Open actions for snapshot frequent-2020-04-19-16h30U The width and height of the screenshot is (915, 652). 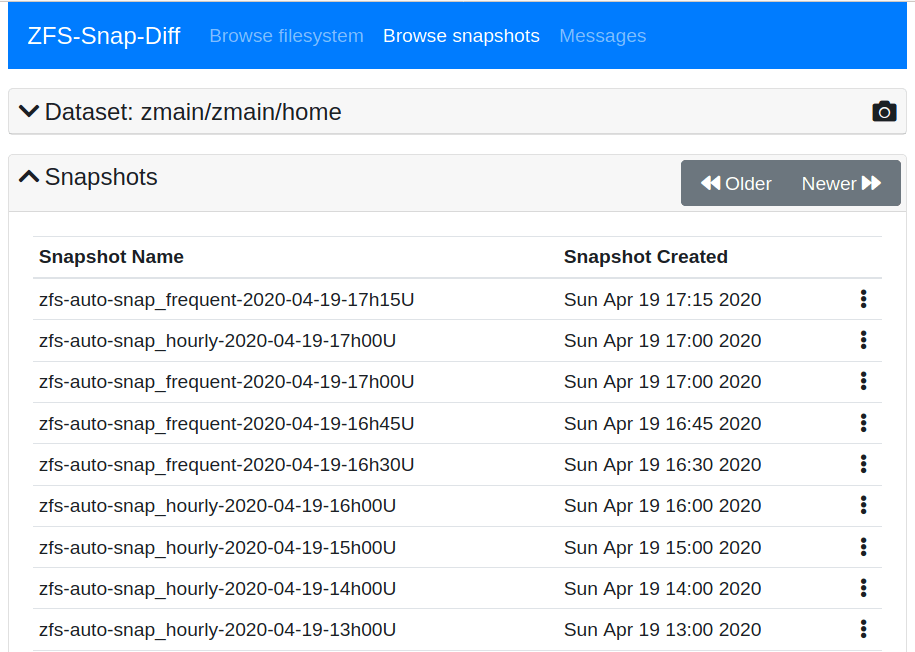[863, 464]
